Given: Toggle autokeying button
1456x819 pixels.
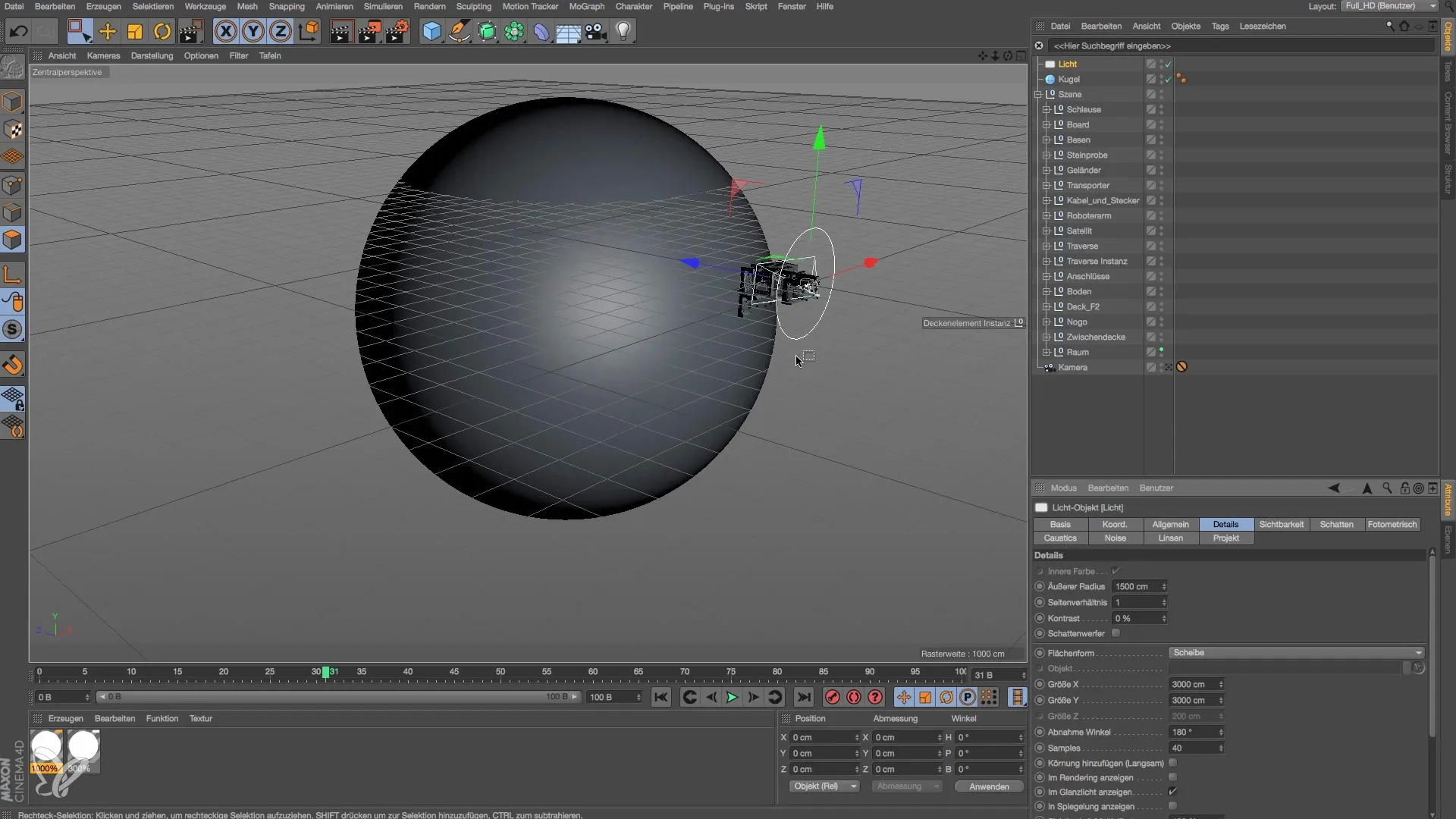Looking at the screenshot, I should pyautogui.click(x=854, y=697).
